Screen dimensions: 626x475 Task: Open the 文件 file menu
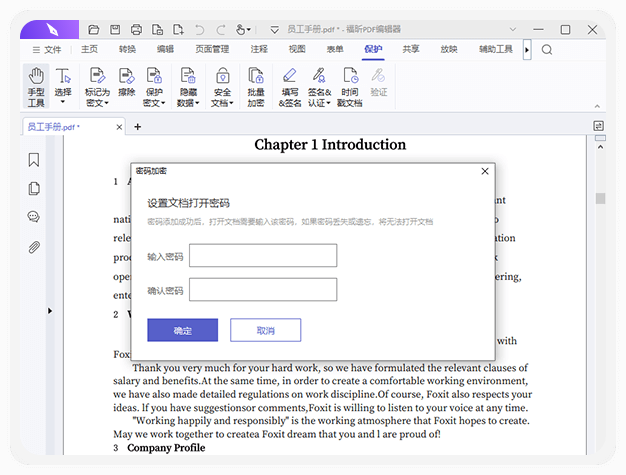point(47,49)
